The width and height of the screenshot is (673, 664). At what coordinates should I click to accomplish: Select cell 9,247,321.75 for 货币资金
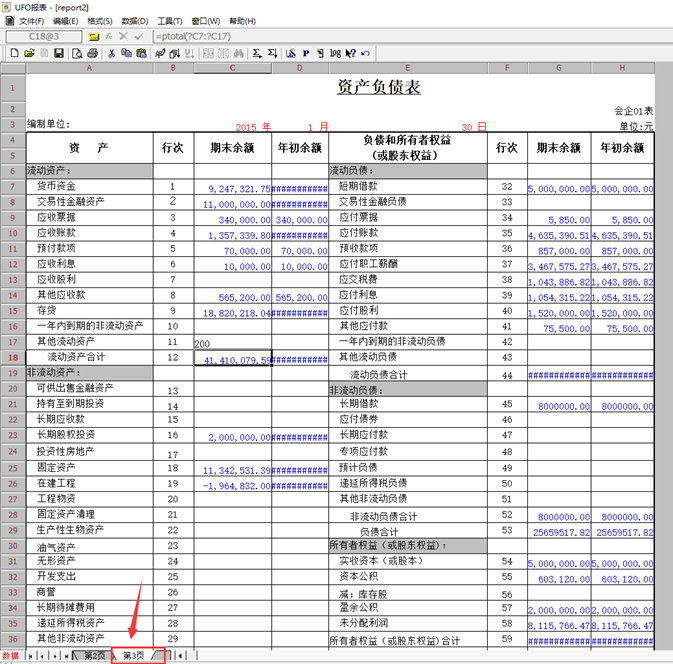tap(233, 187)
